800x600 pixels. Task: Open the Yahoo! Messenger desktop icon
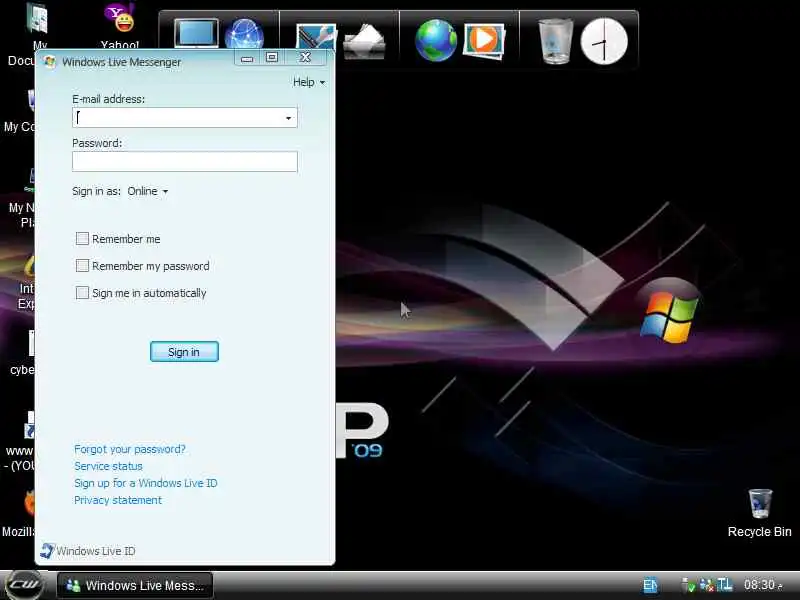point(120,24)
